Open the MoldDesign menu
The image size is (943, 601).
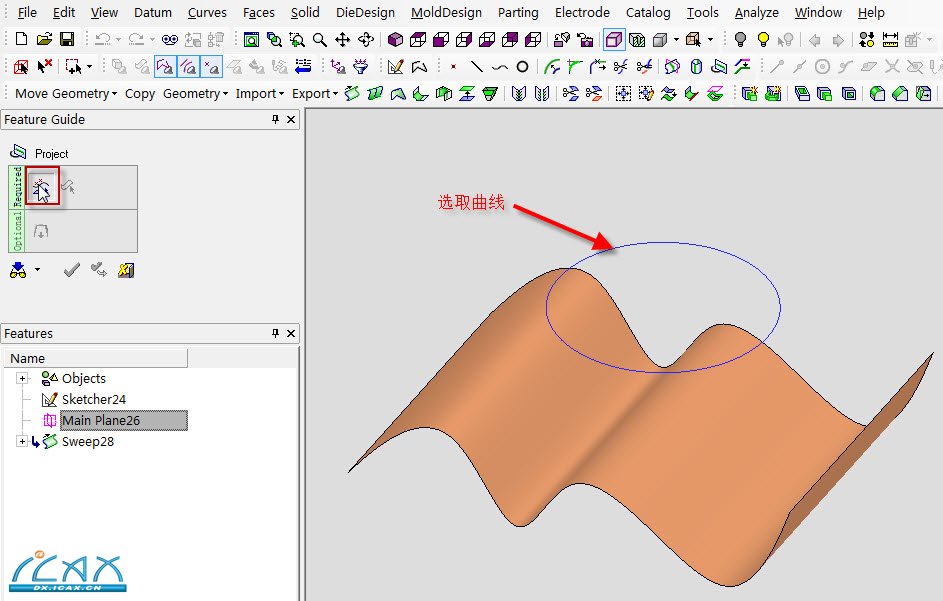point(446,12)
